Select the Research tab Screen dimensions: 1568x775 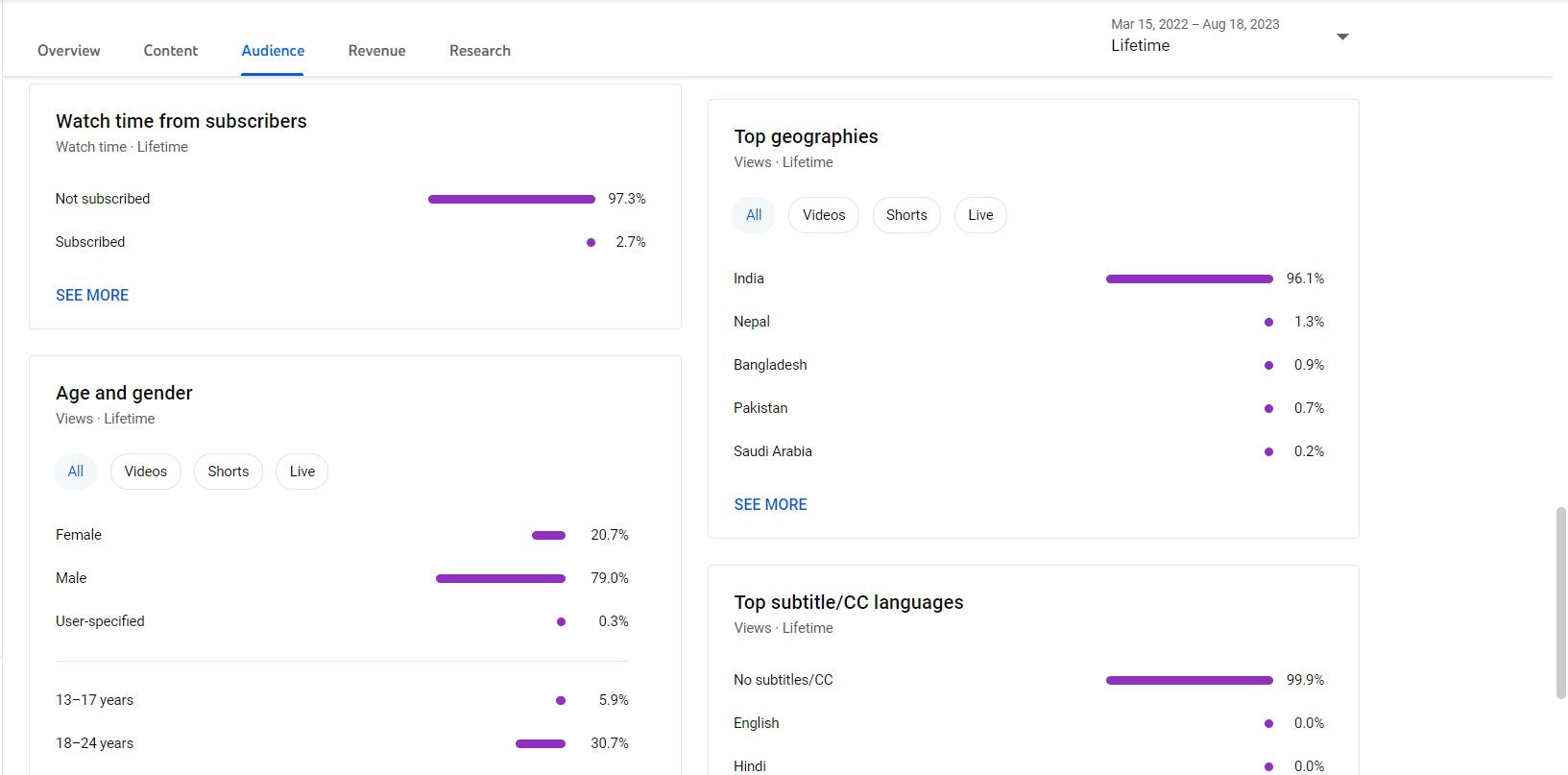pos(479,51)
